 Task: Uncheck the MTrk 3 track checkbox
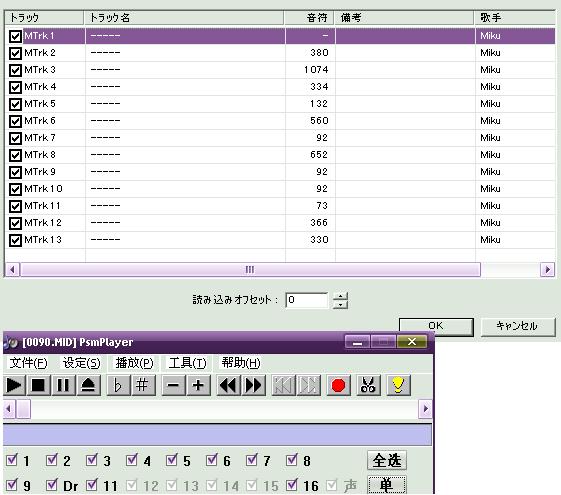click(x=15, y=70)
